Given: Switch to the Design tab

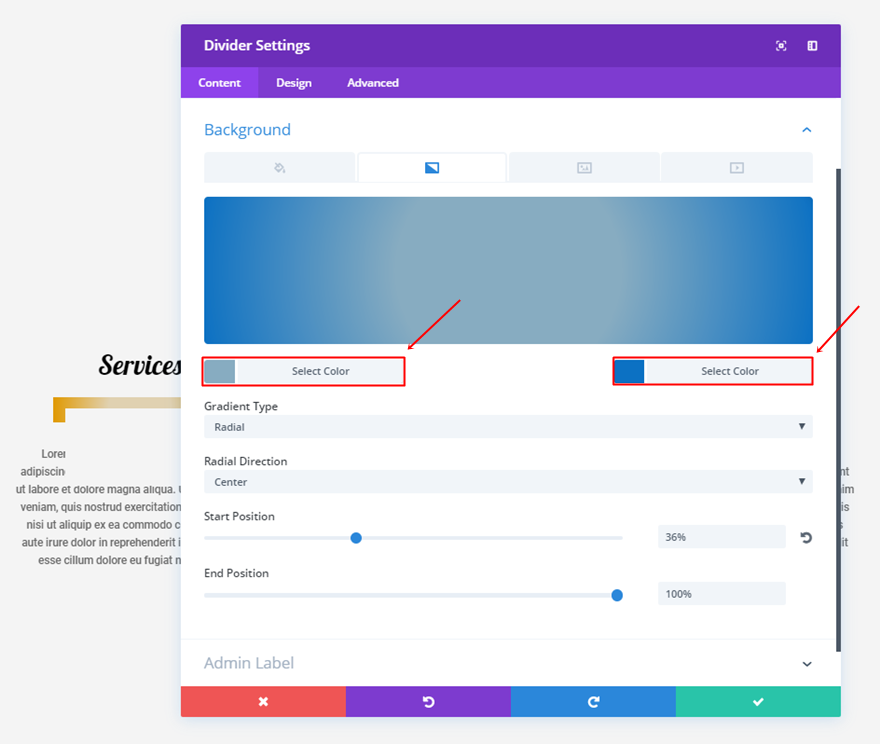Looking at the screenshot, I should (294, 82).
